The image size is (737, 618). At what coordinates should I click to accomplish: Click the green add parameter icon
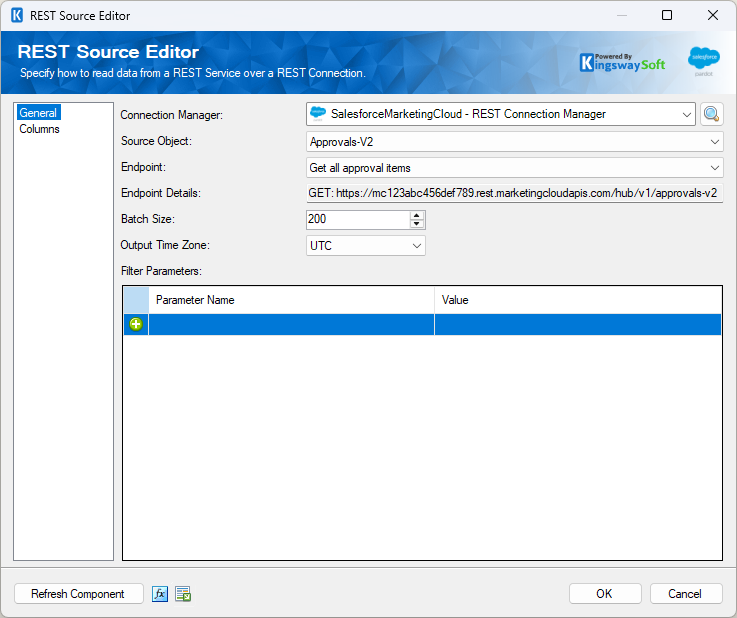click(x=136, y=324)
